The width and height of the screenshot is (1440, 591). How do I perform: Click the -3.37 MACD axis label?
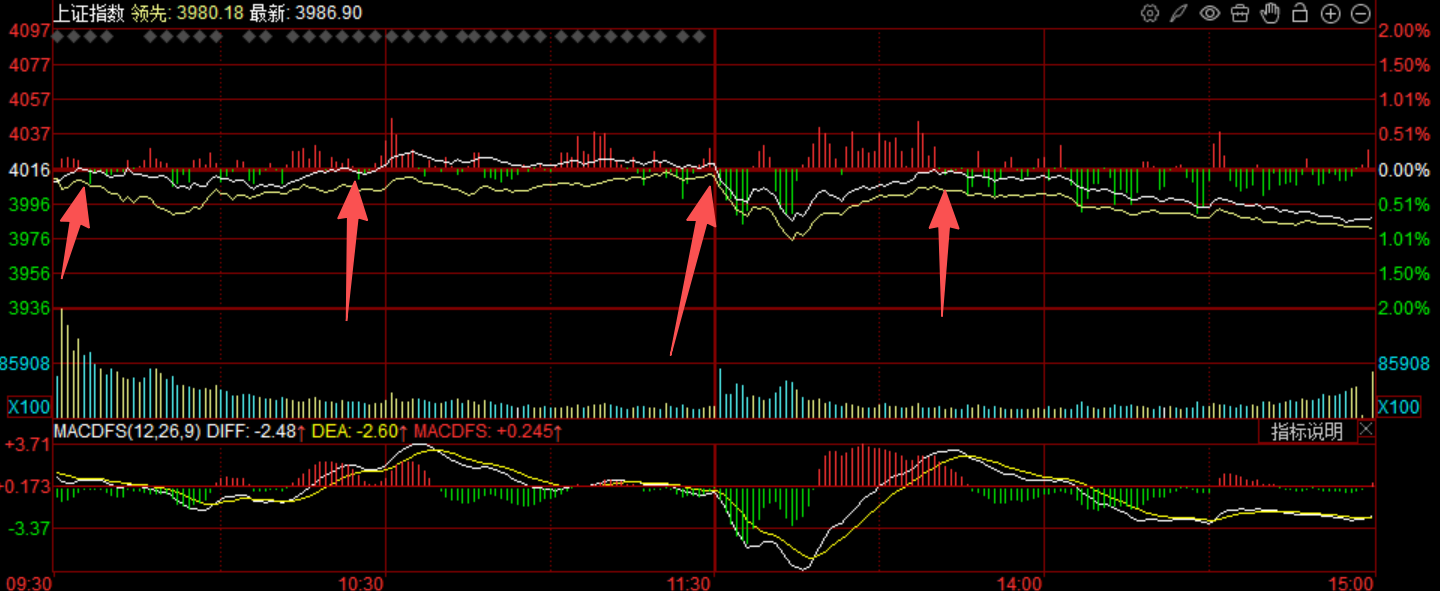[29, 528]
